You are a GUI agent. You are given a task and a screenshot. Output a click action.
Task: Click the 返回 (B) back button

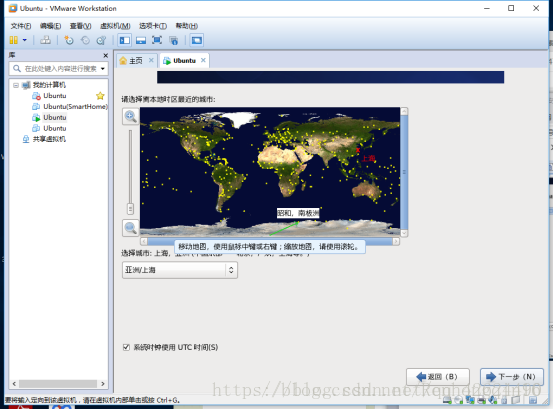click(438, 377)
